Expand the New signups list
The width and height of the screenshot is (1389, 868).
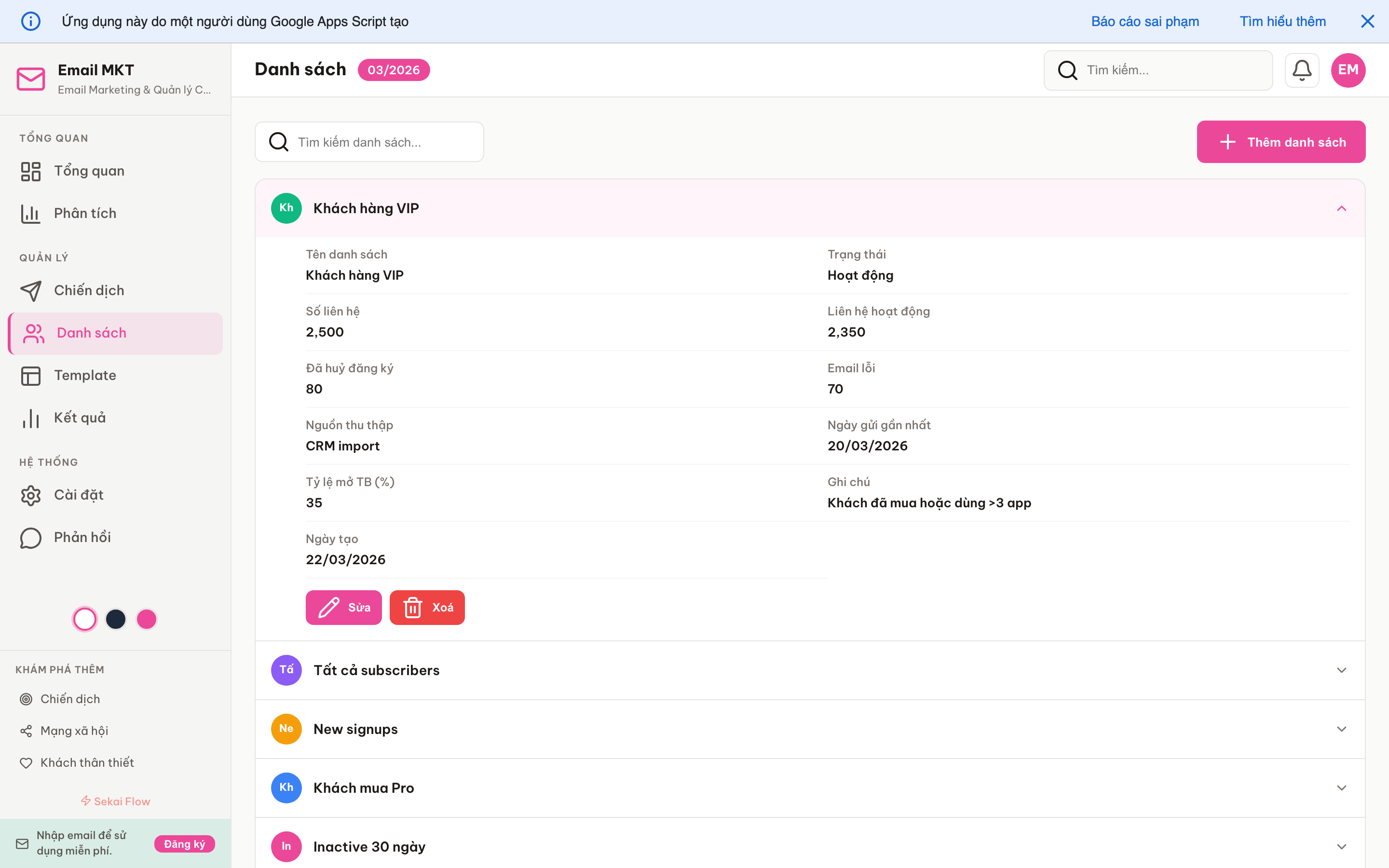[1341, 729]
